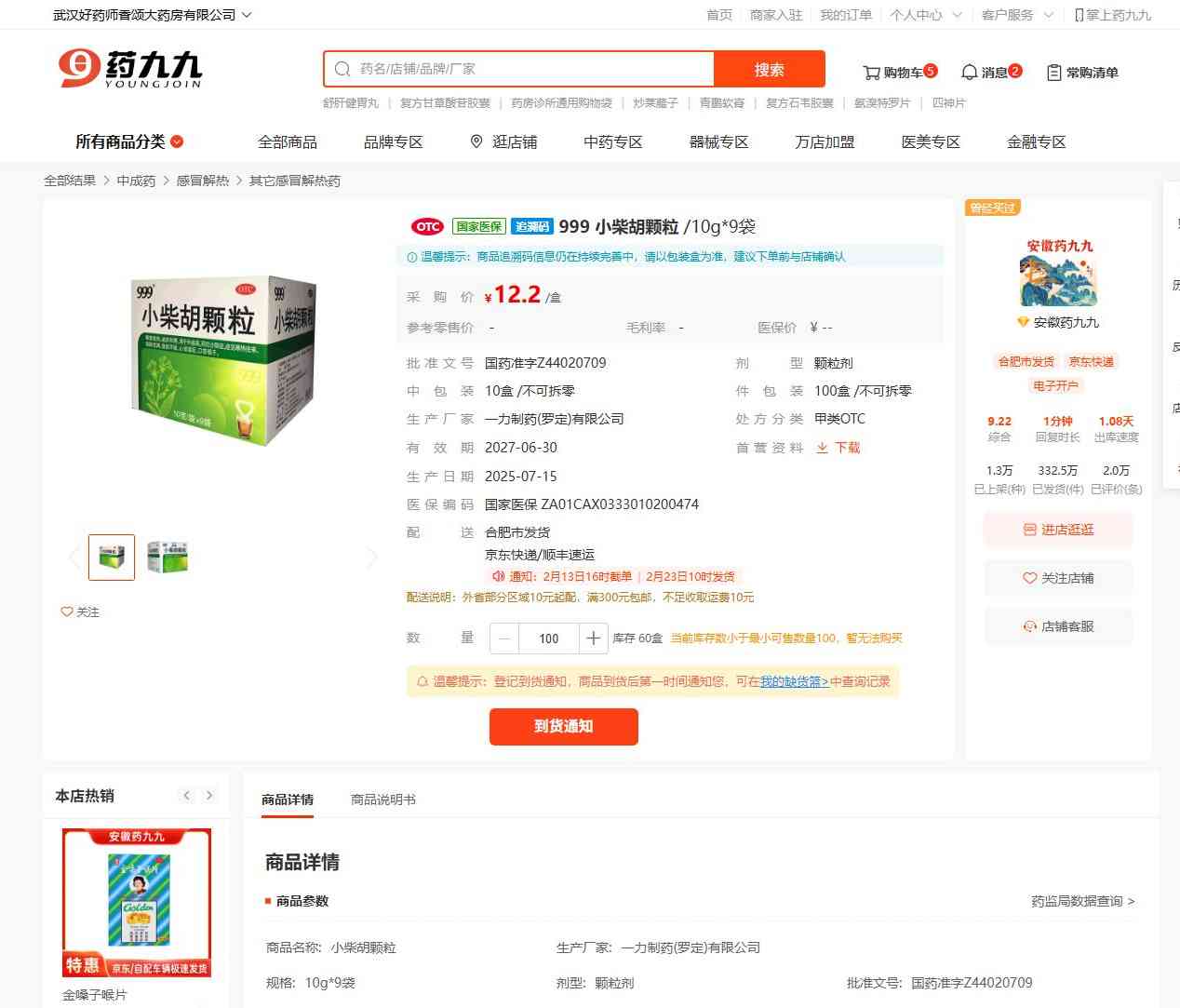Image resolution: width=1180 pixels, height=1008 pixels.
Task: Open the 我的缺货篮 link
Action: [794, 681]
